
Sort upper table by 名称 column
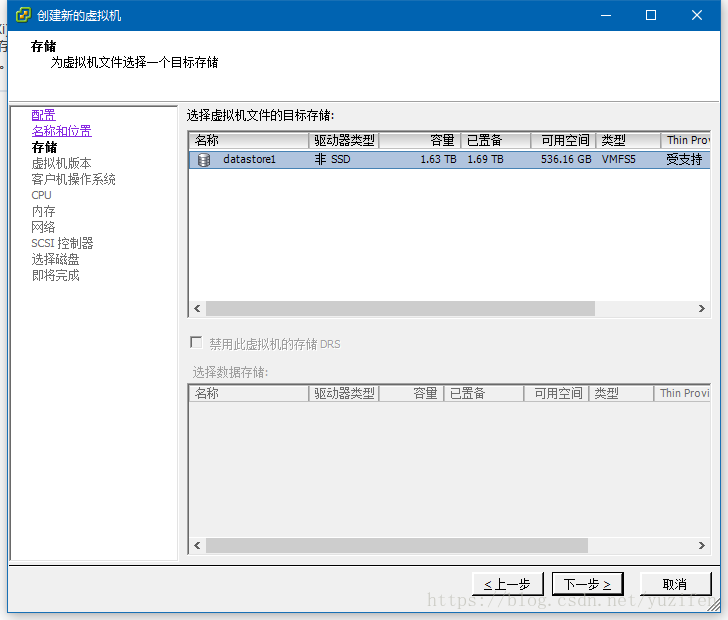pos(249,140)
